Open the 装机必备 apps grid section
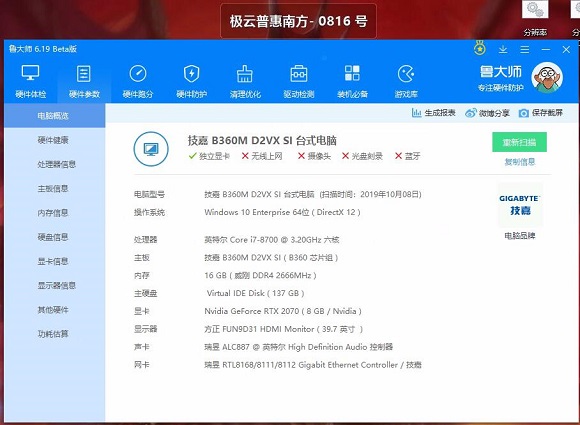This screenshot has width=580, height=425. coord(352,82)
